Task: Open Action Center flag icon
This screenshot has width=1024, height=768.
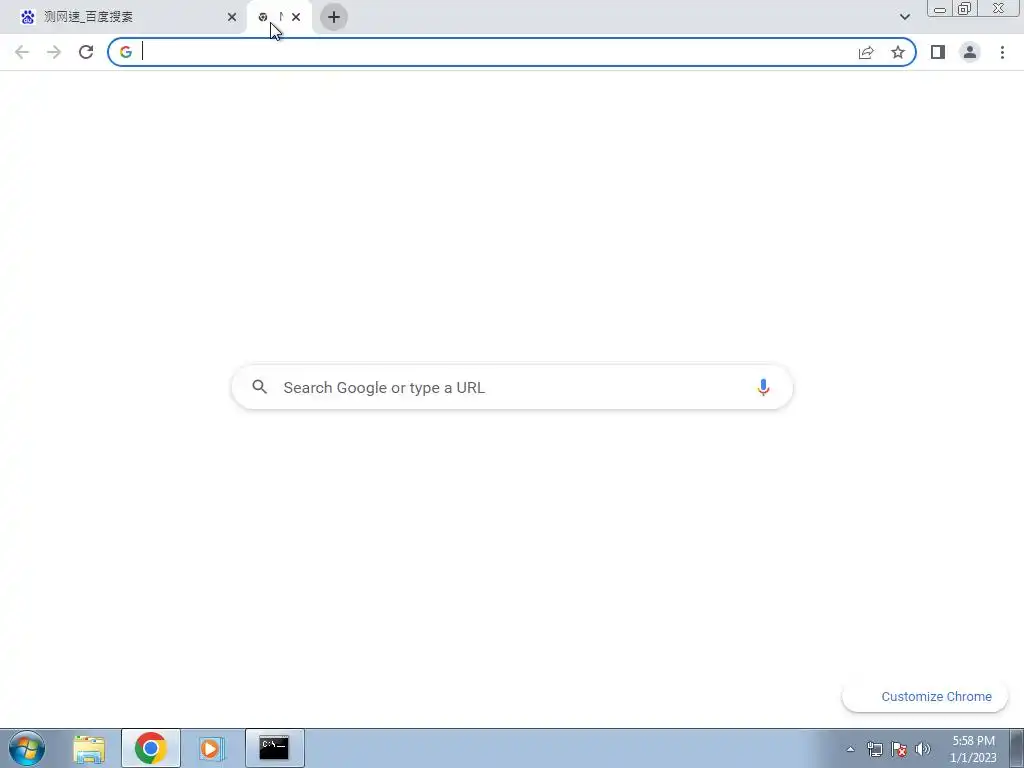Action: pyautogui.click(x=899, y=749)
